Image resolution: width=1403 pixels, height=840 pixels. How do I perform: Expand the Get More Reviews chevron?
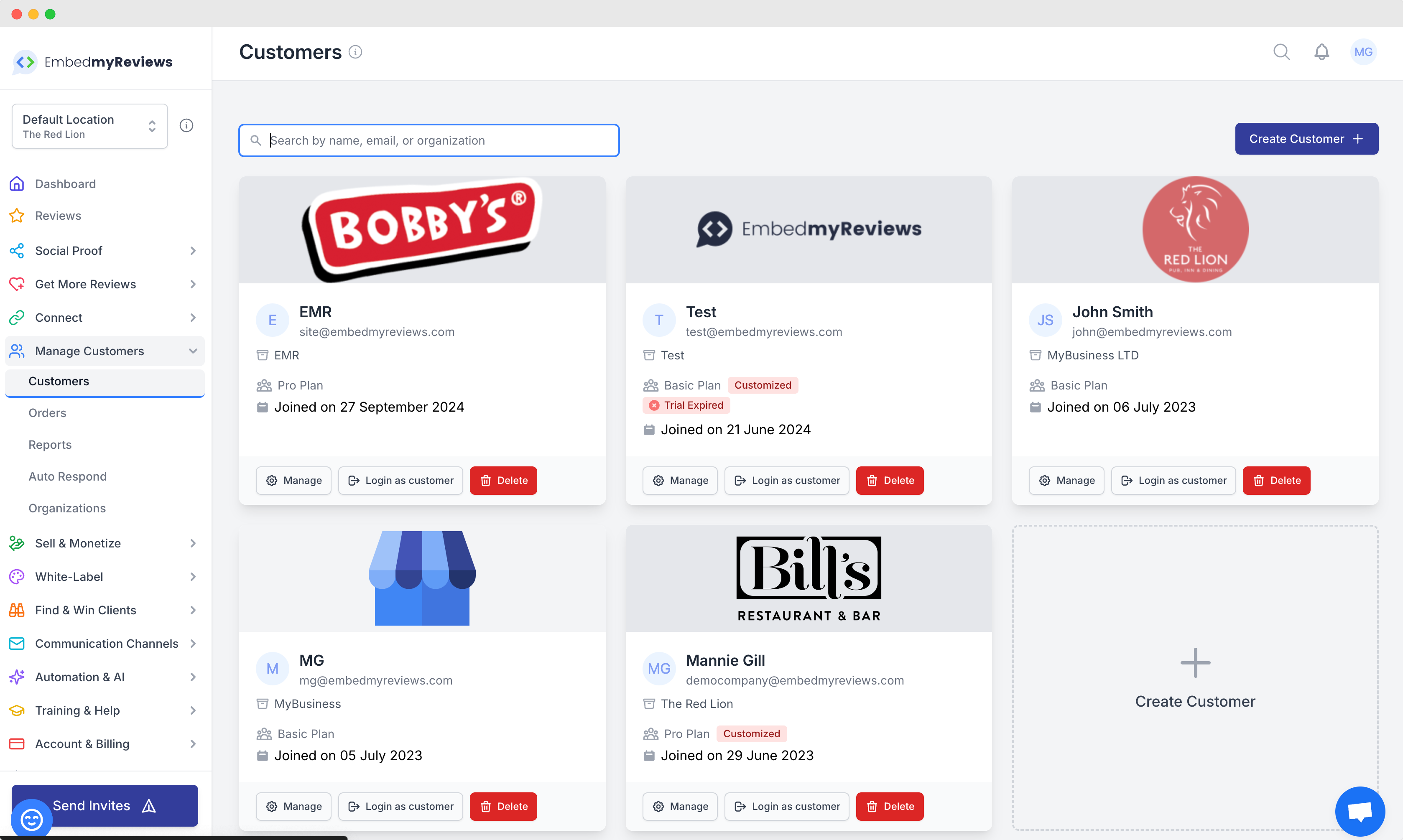[193, 284]
